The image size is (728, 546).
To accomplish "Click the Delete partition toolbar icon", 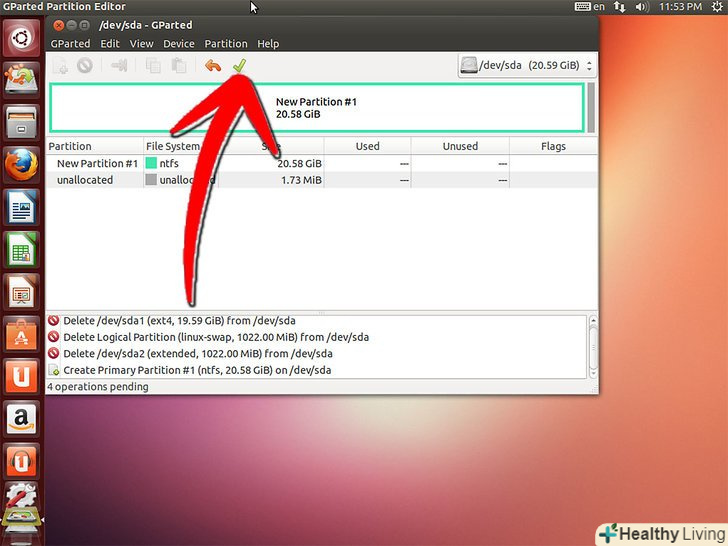I will click(85, 65).
